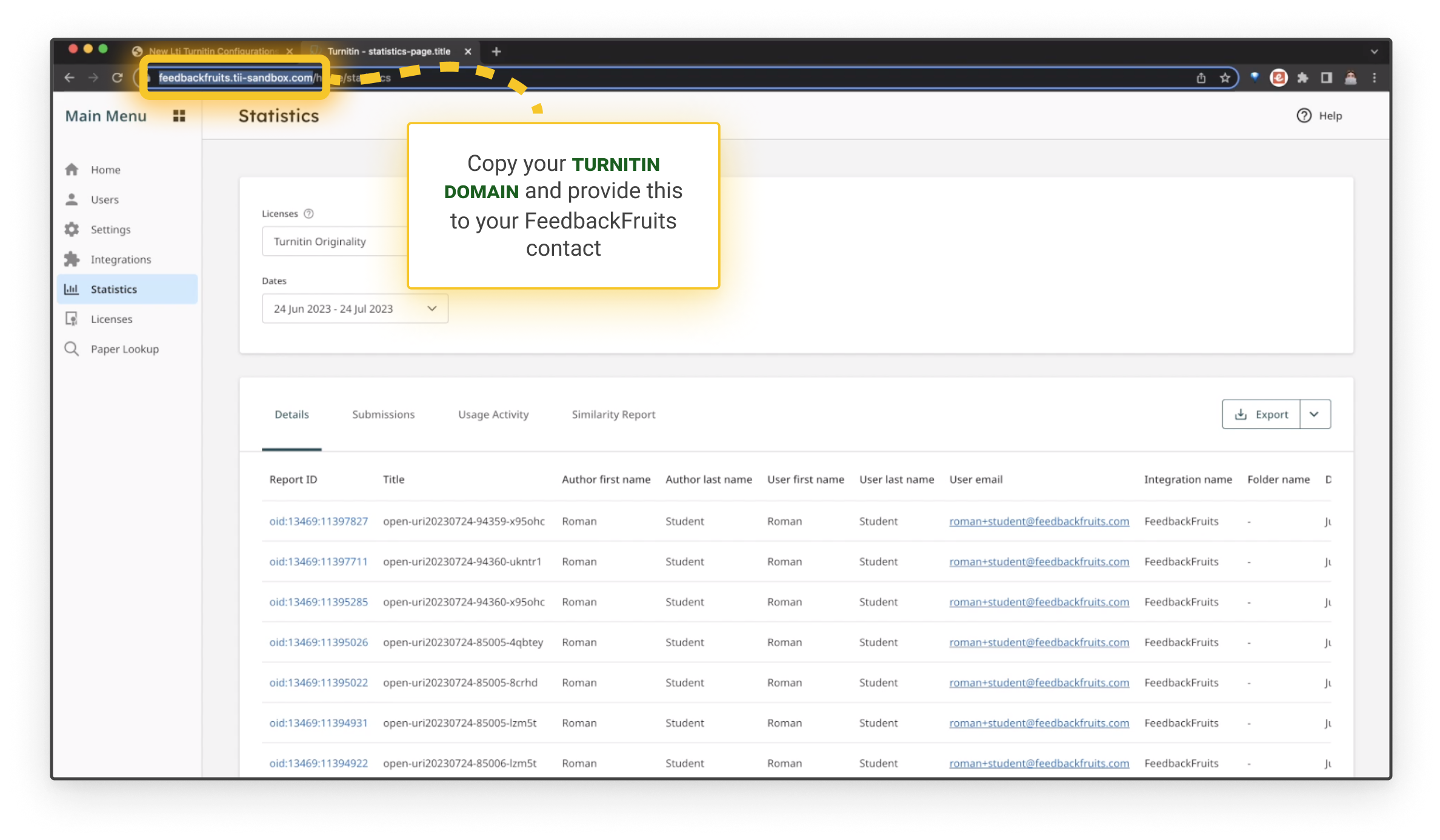Click the Licenses info question icon

[x=308, y=213]
